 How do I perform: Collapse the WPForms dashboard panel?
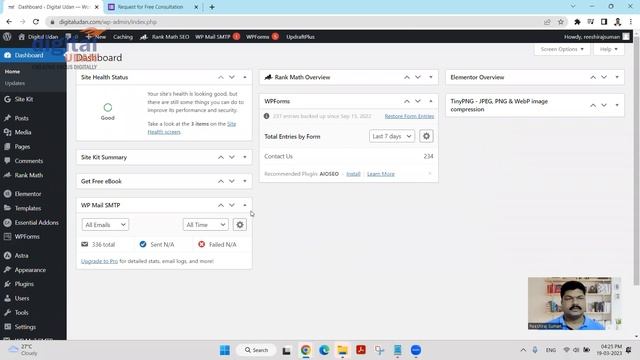coord(431,101)
